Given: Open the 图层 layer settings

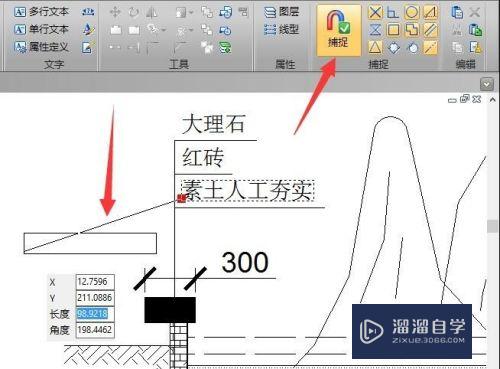Looking at the screenshot, I should 282,12.
